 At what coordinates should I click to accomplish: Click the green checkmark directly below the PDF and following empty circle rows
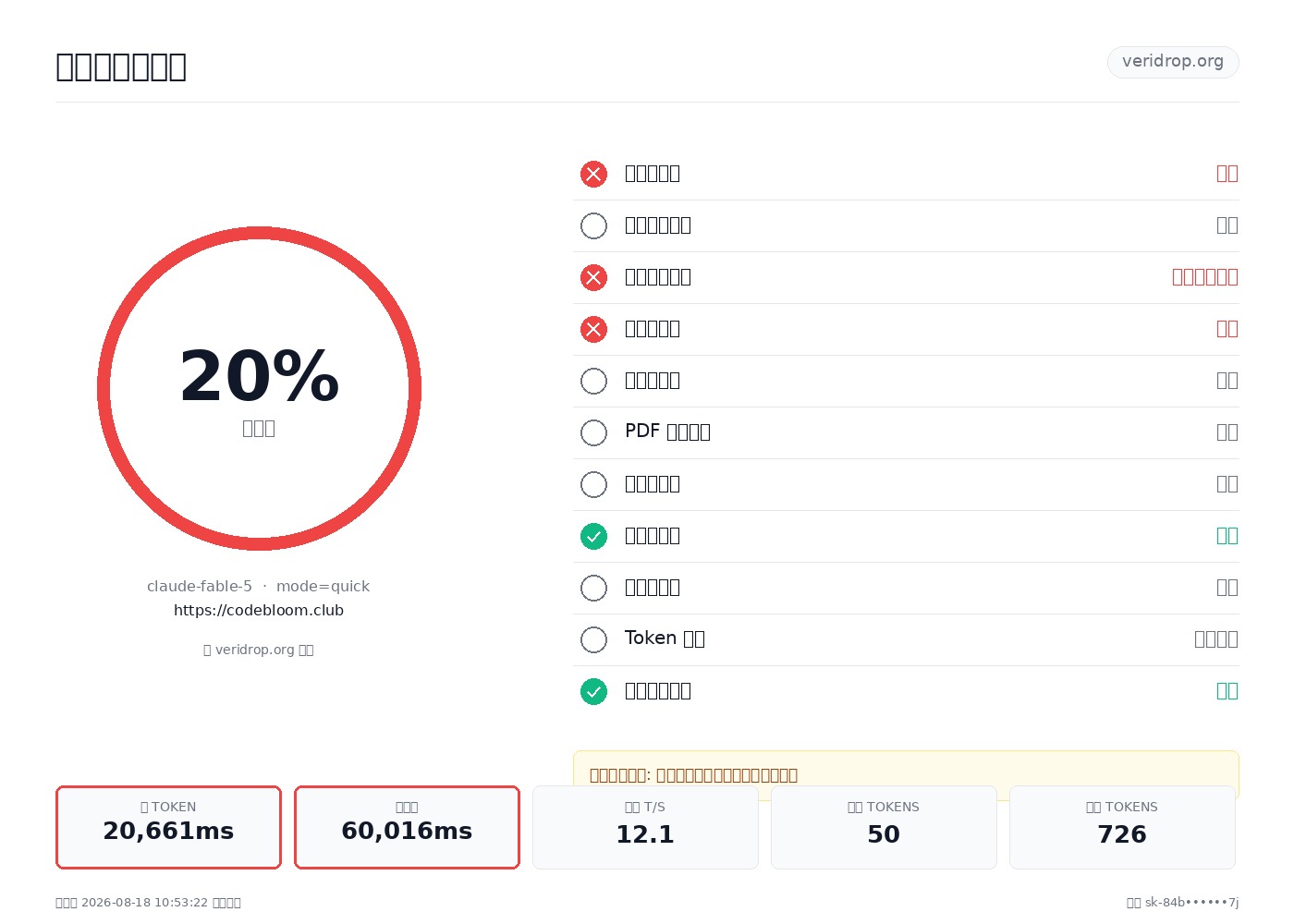click(x=593, y=536)
